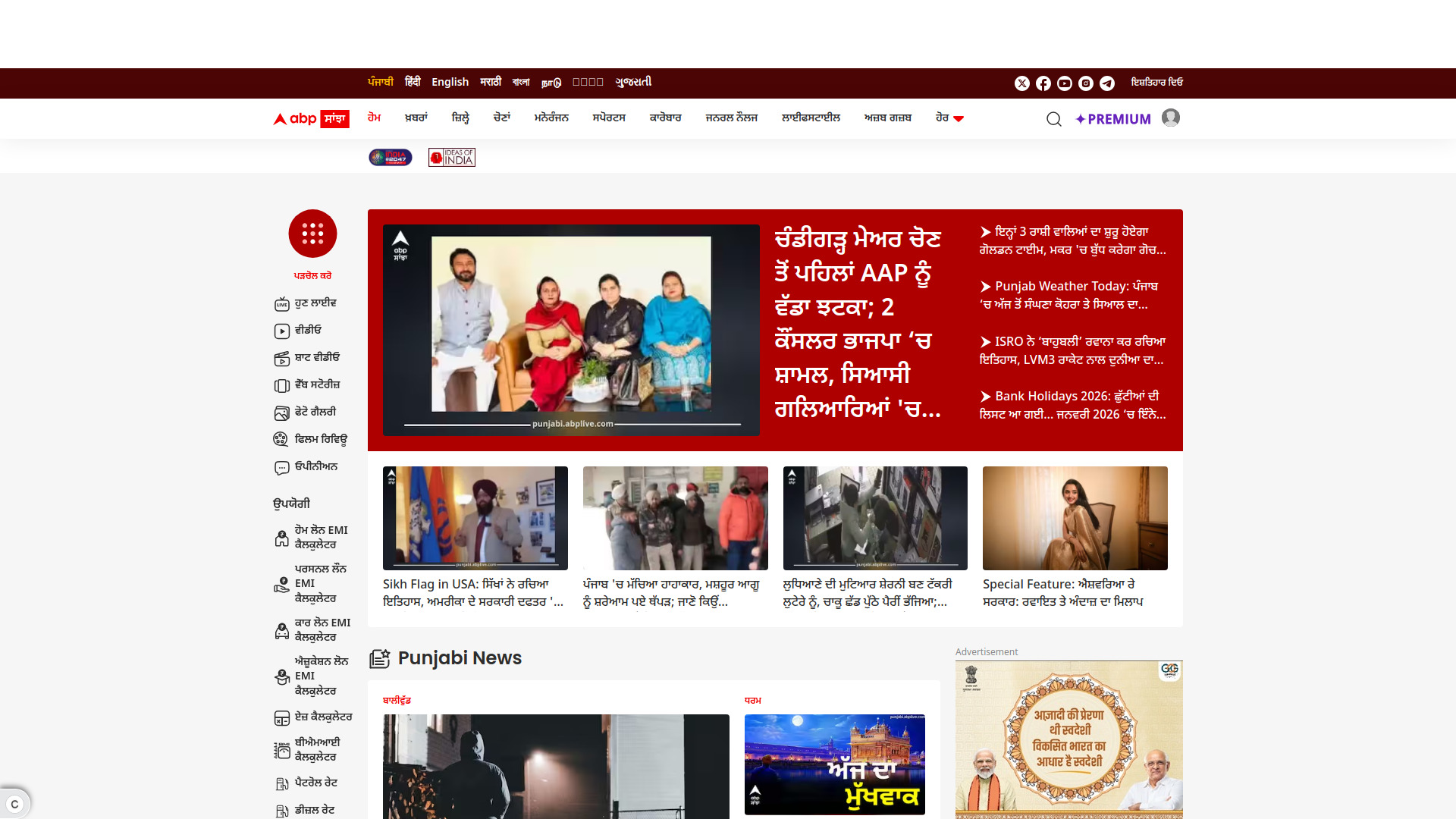Open the X (Twitter) social icon
Image resolution: width=1456 pixels, height=819 pixels.
(x=1022, y=83)
